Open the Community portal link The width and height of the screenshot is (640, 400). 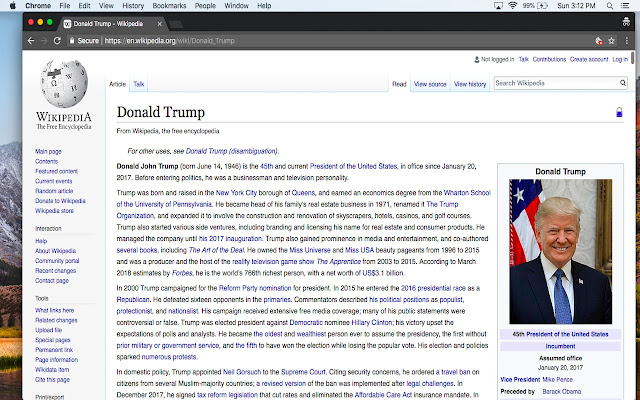point(57,261)
